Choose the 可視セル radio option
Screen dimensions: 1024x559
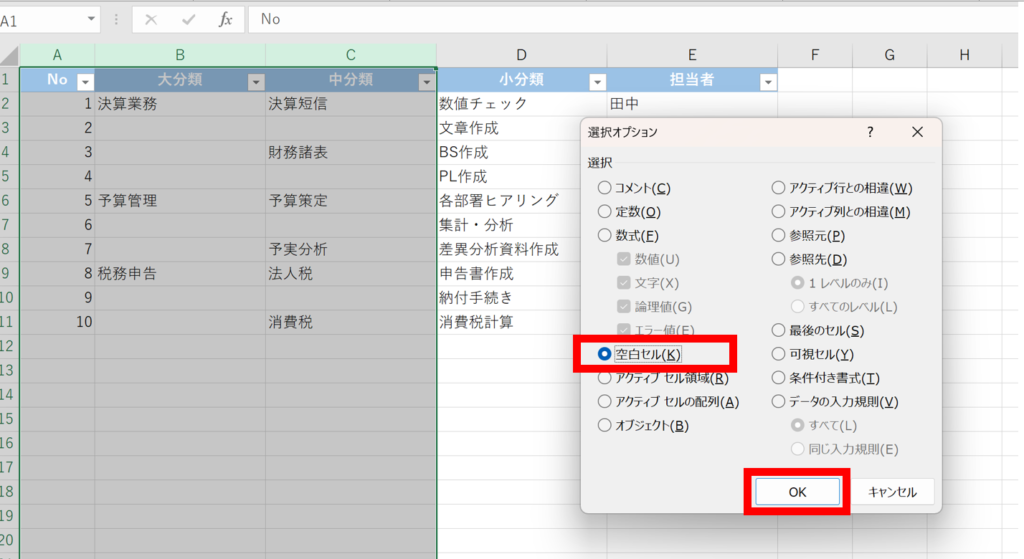click(779, 354)
